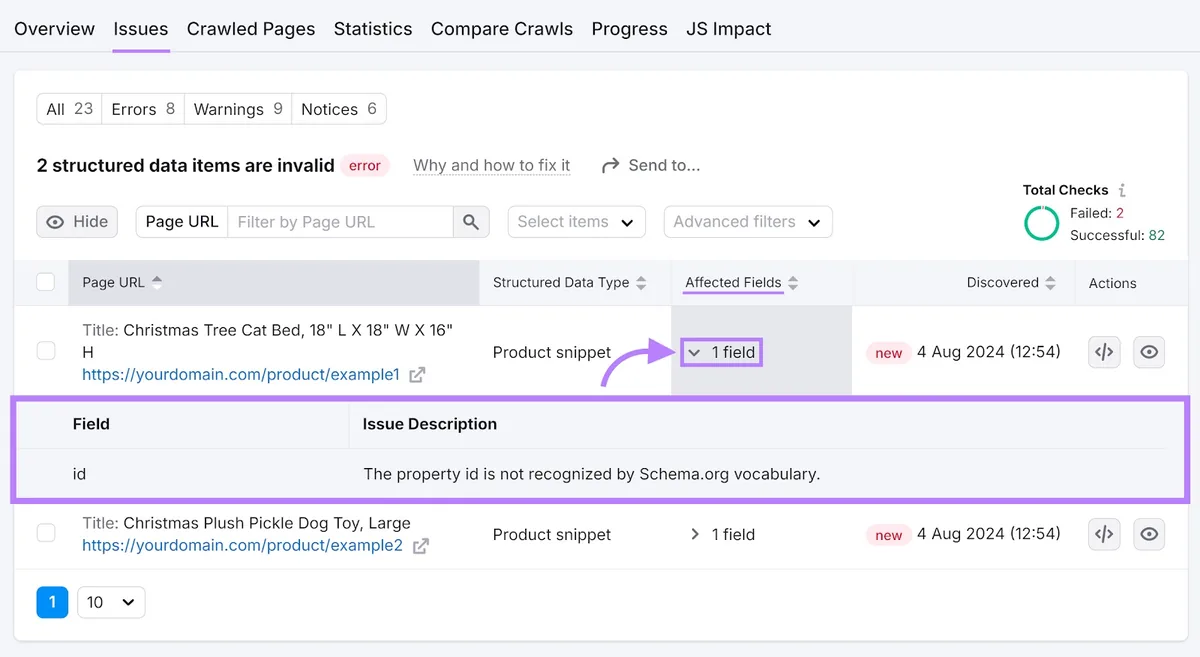Open the yourdomain.com/product/example2 link
Screen dimensions: 1200x657
click(242, 546)
